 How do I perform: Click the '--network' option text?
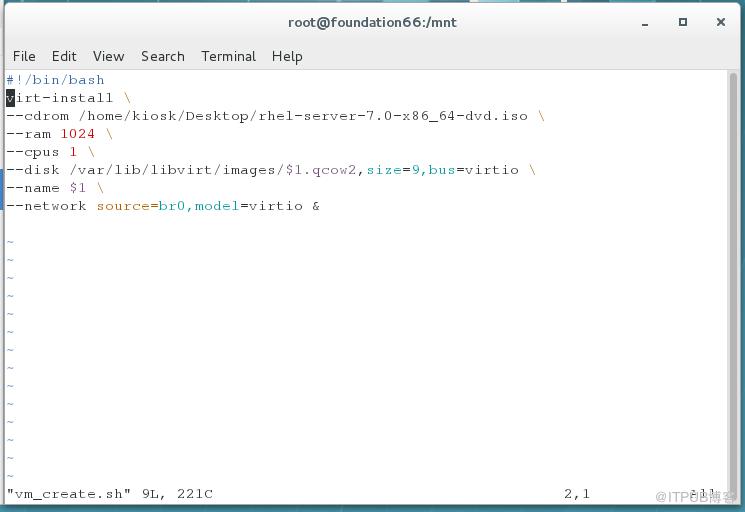(46, 206)
